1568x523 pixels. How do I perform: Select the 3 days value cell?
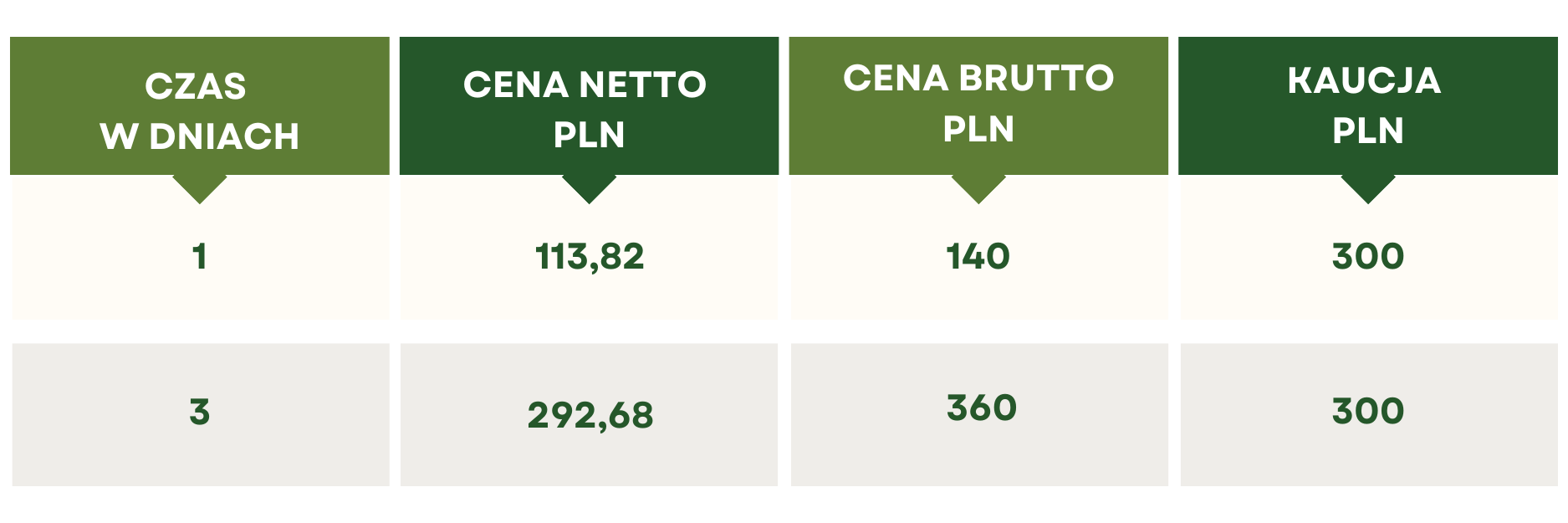point(199,412)
